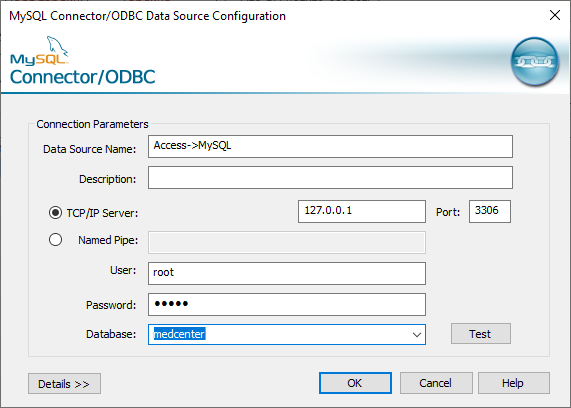571x408 pixels.
Task: Click the Cancel button
Action: click(436, 383)
